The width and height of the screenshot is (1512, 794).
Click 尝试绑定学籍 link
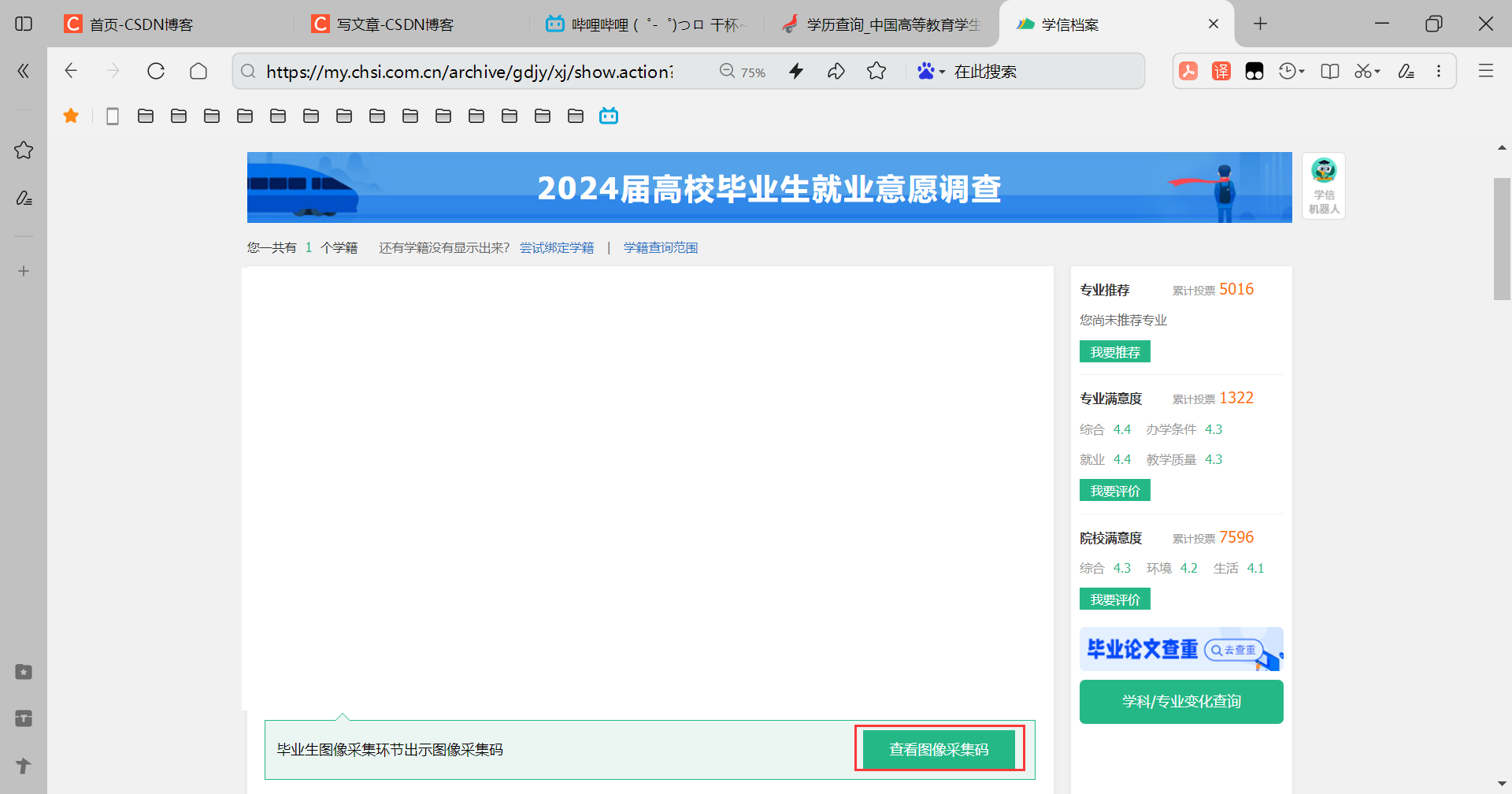click(x=557, y=247)
